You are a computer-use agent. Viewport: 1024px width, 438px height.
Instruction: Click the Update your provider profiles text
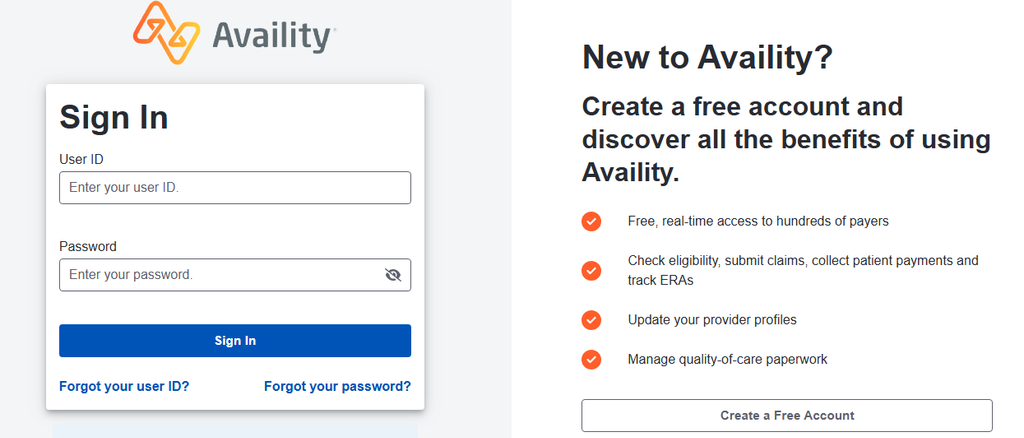(x=712, y=320)
